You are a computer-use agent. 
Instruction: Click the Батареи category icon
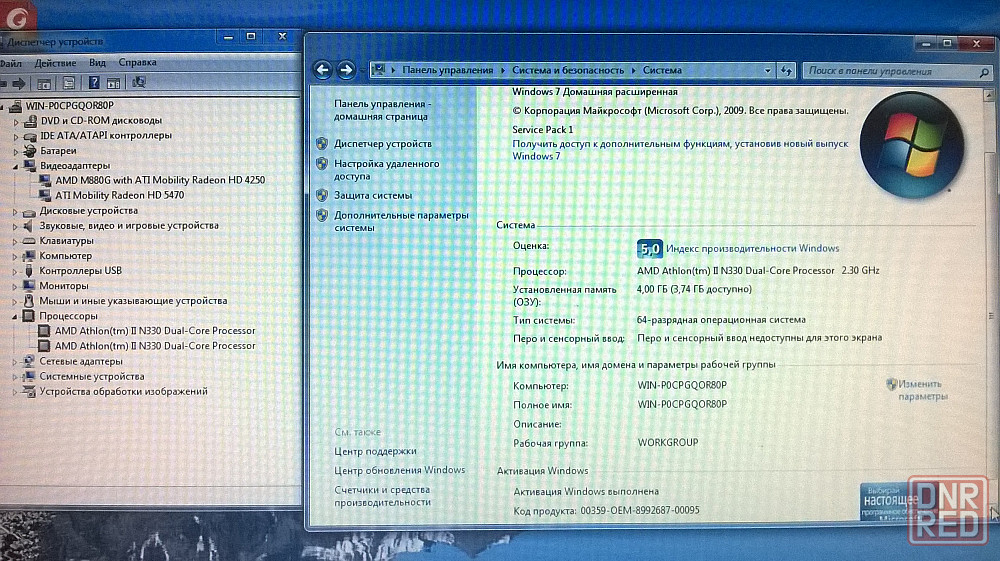click(x=29, y=150)
